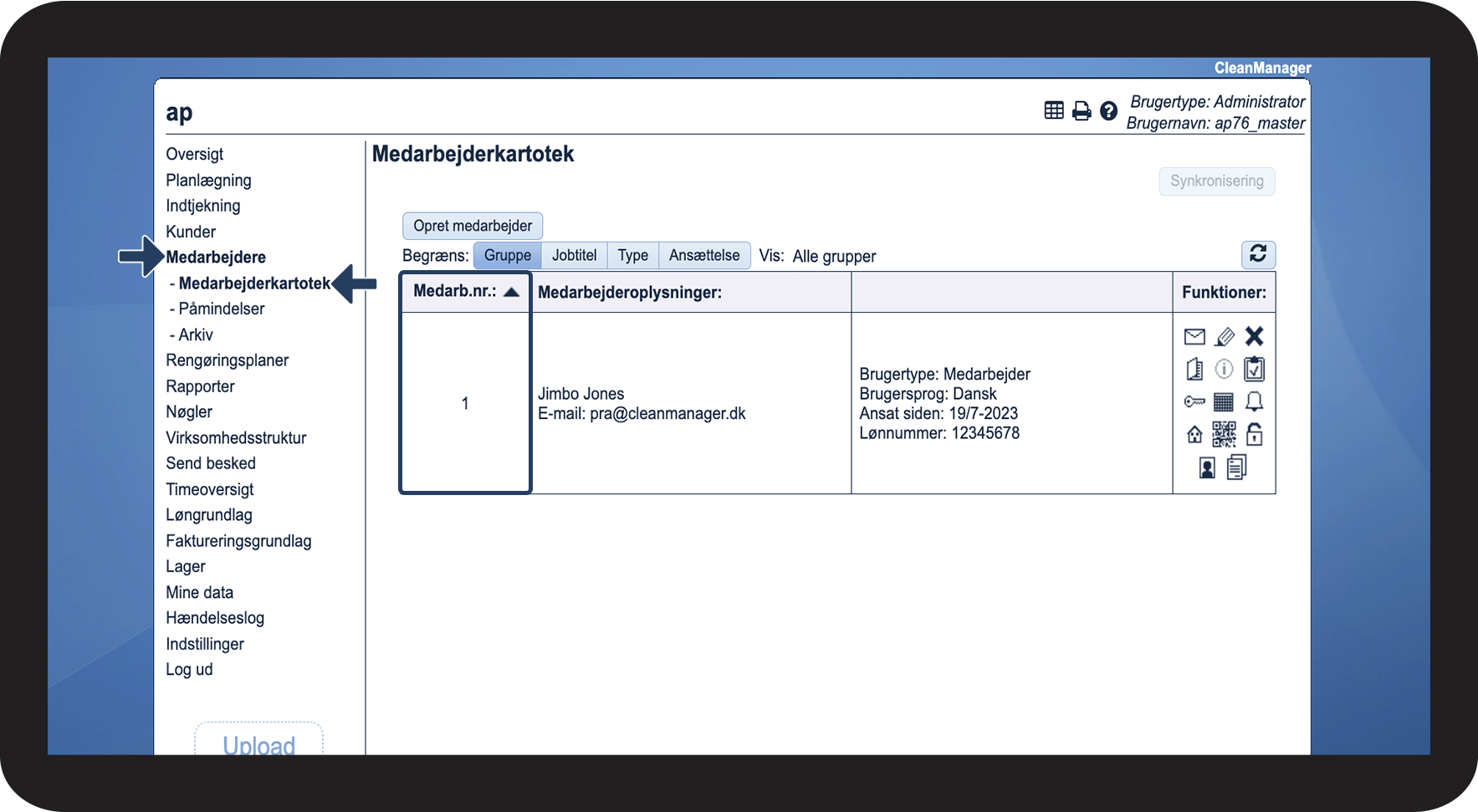Open Planlægning in the sidebar
The height and width of the screenshot is (812, 1478).
click(x=208, y=180)
